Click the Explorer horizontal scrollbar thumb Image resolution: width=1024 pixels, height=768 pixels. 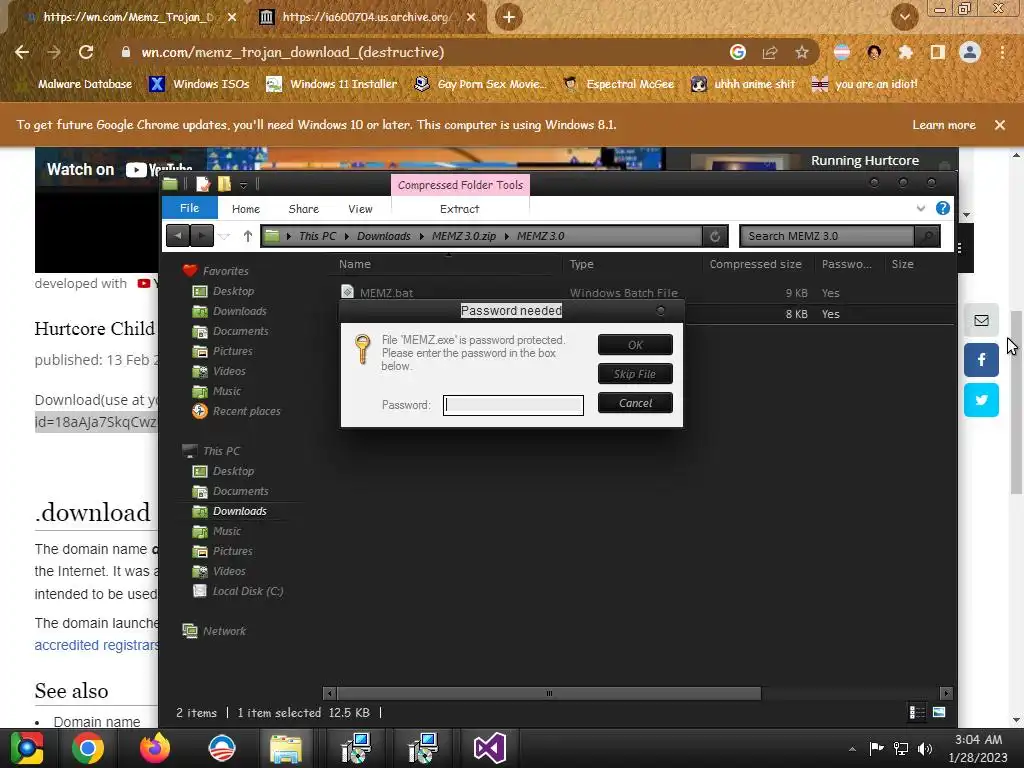(x=549, y=694)
